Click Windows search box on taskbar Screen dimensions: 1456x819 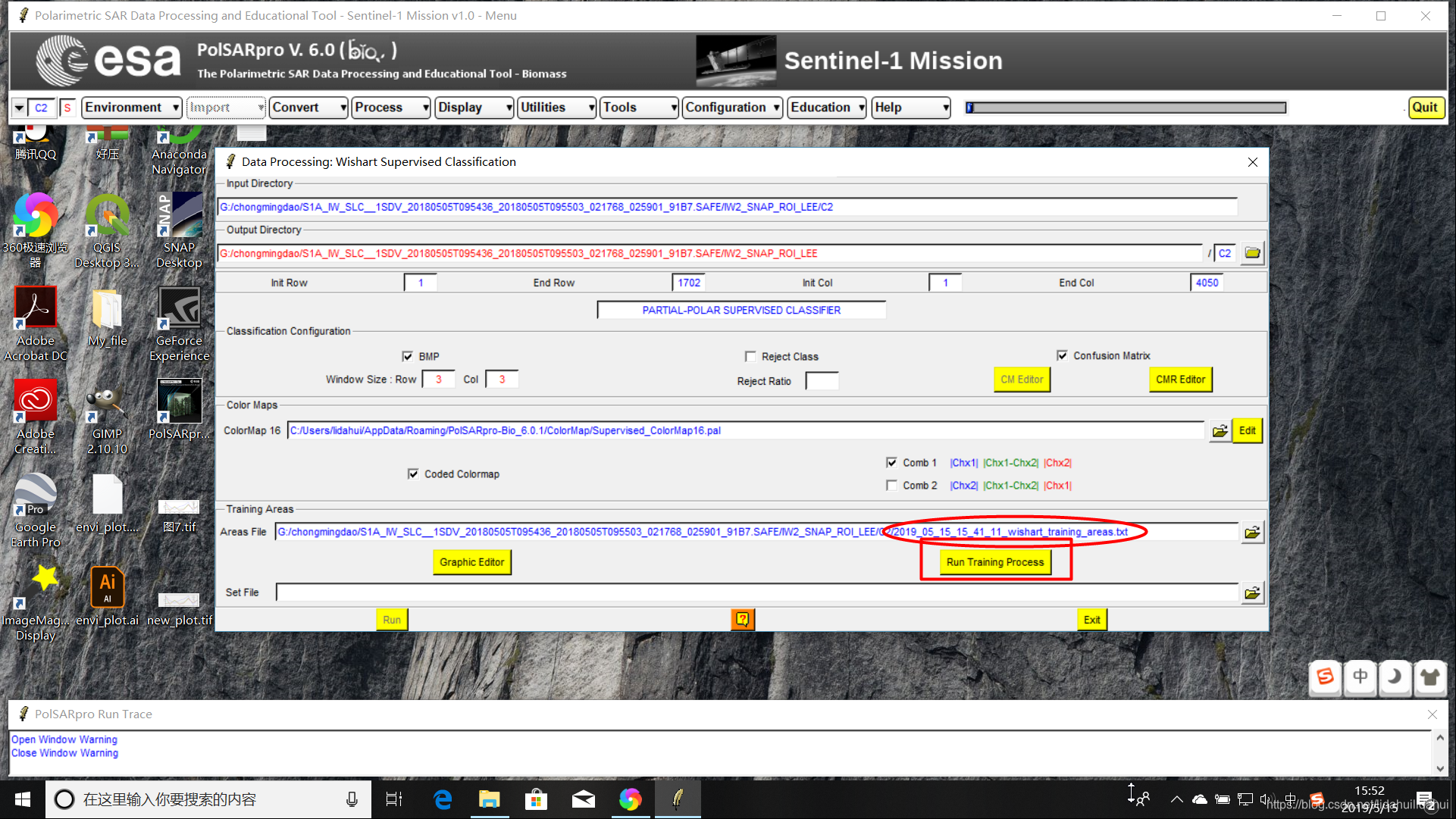click(208, 799)
